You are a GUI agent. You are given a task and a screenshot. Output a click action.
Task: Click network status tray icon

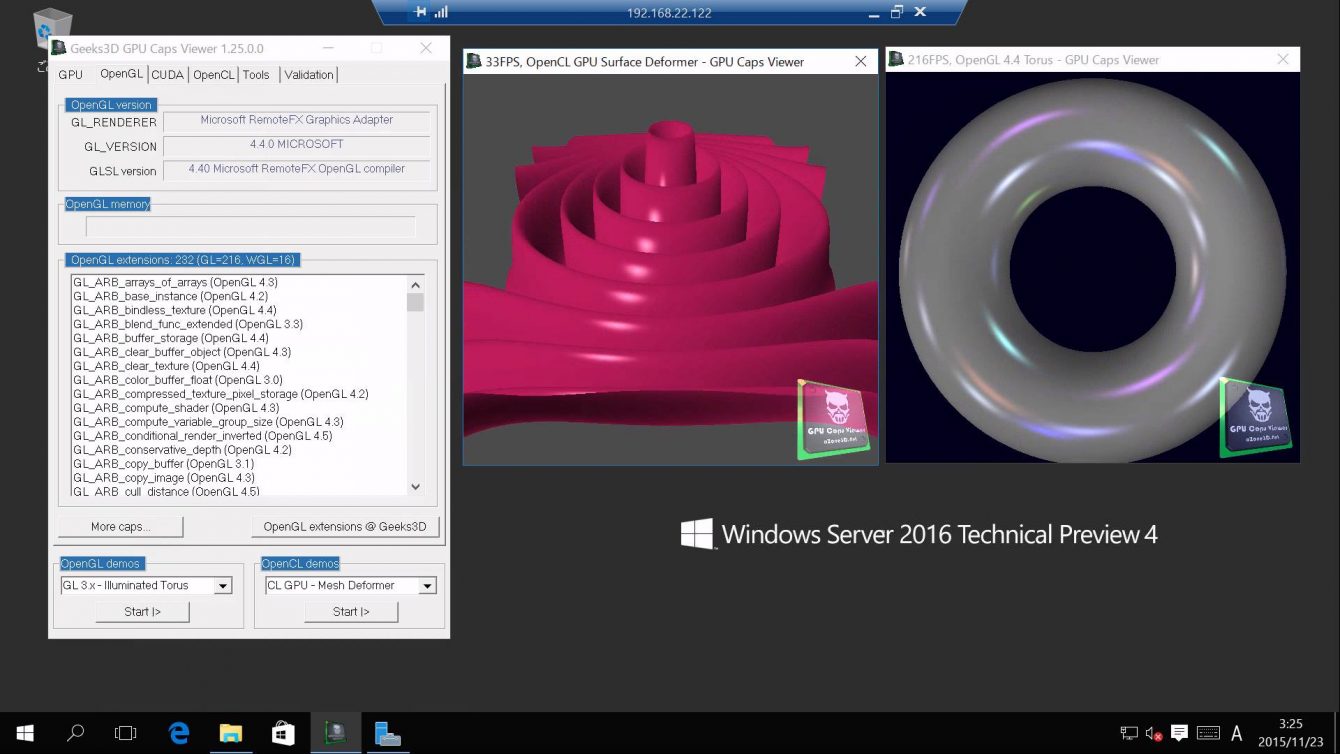(x=1129, y=734)
